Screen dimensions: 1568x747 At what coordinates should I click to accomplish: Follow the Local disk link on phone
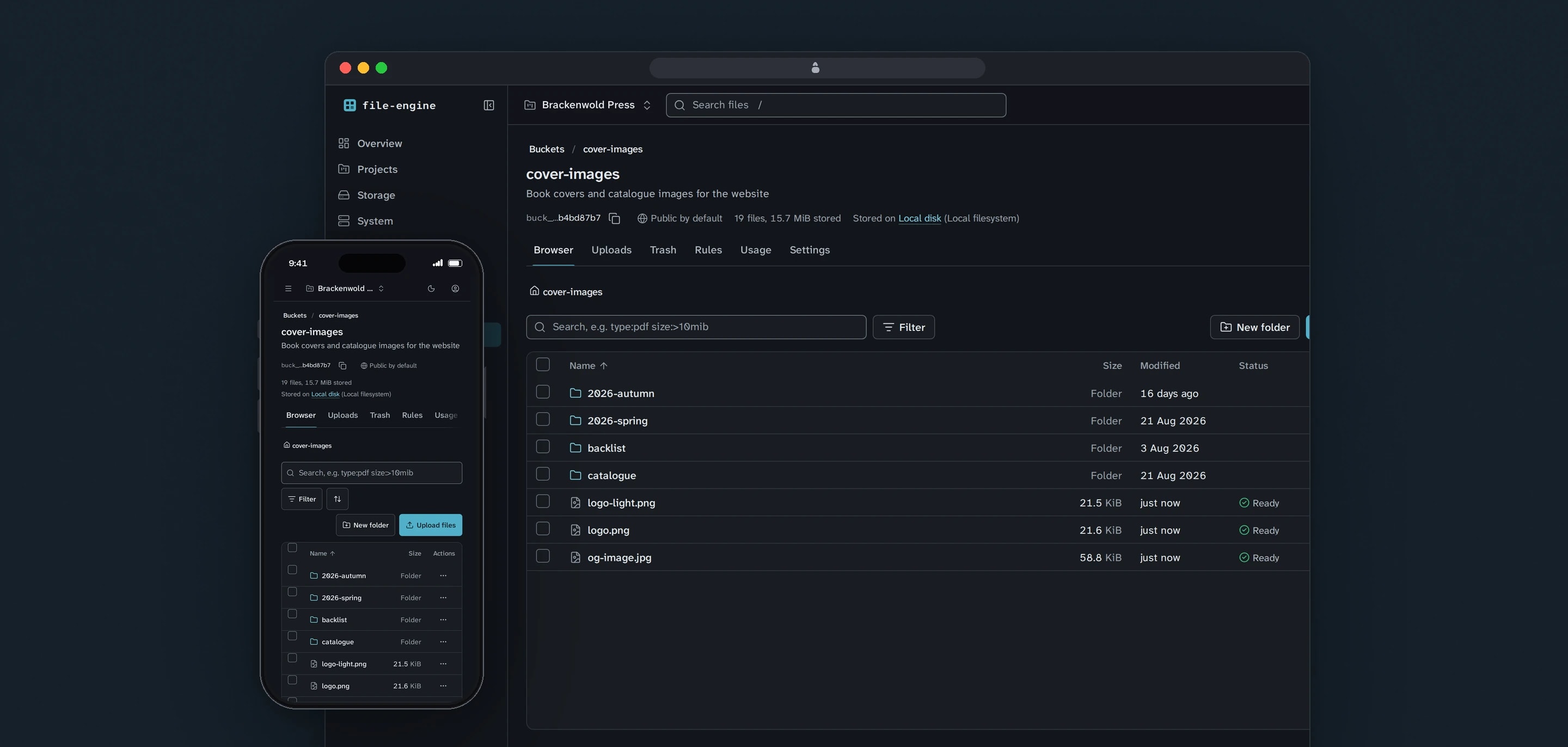click(325, 394)
